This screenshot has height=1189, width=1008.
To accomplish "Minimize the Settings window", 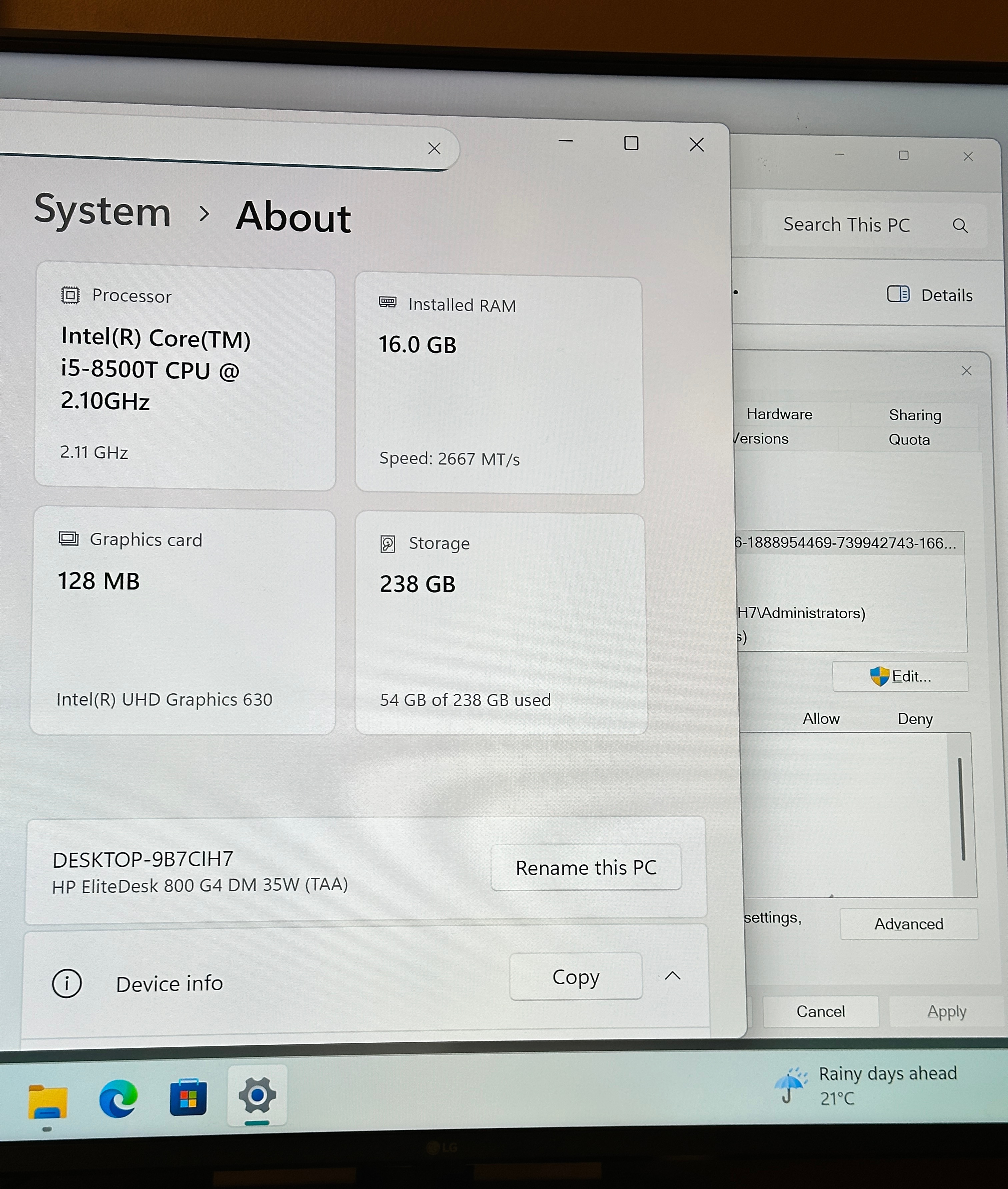I will point(566,141).
